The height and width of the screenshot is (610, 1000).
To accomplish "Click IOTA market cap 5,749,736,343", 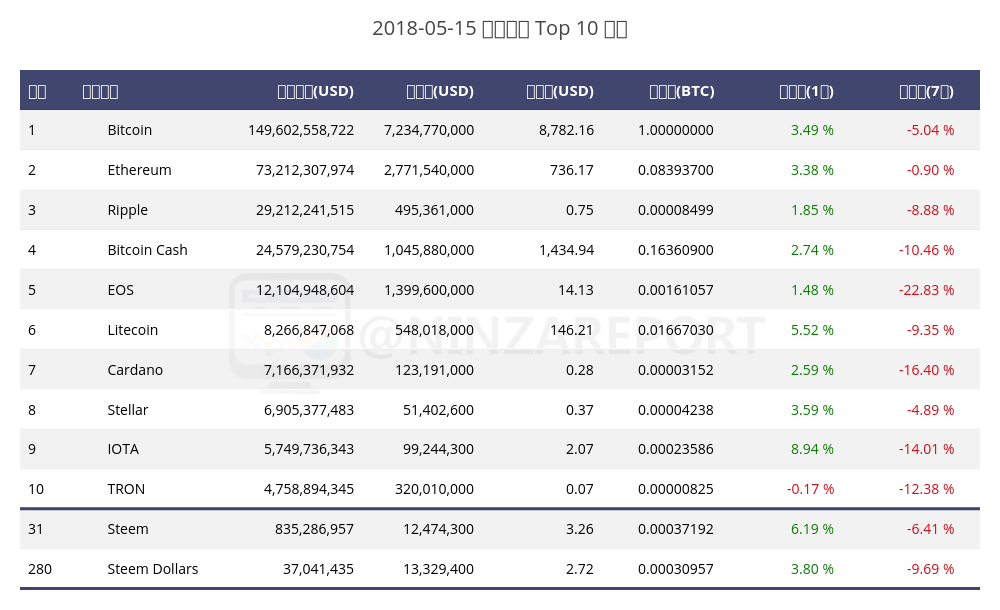I will coord(309,449).
